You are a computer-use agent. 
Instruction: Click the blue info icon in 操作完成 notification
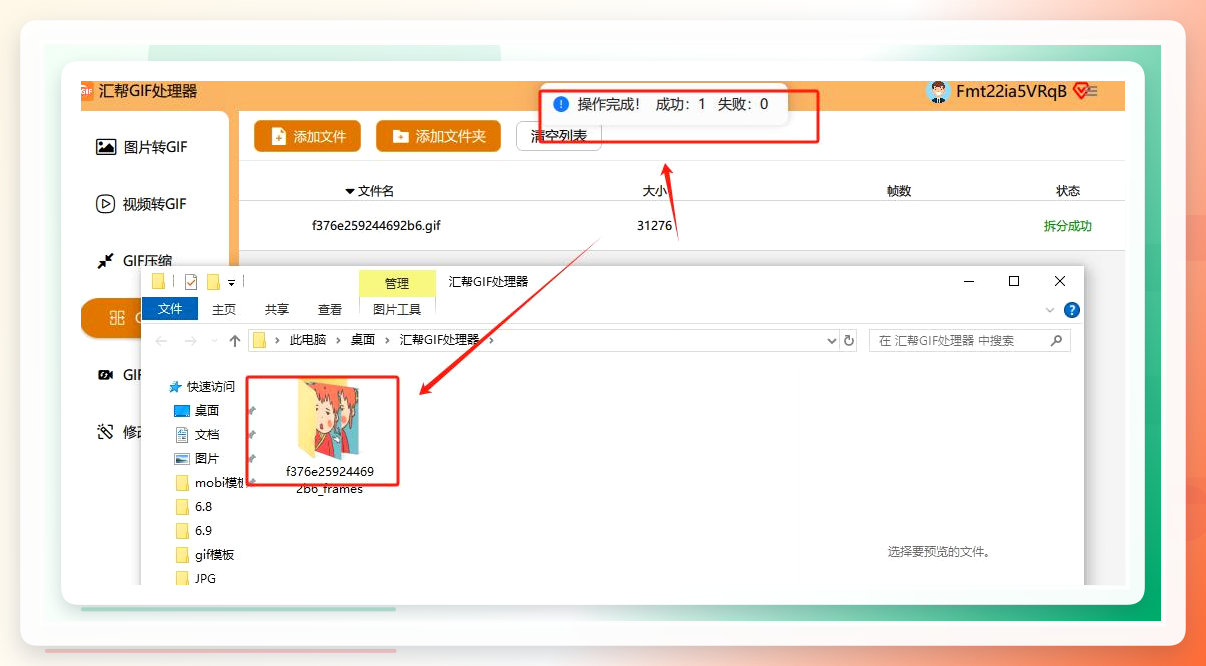(x=561, y=104)
